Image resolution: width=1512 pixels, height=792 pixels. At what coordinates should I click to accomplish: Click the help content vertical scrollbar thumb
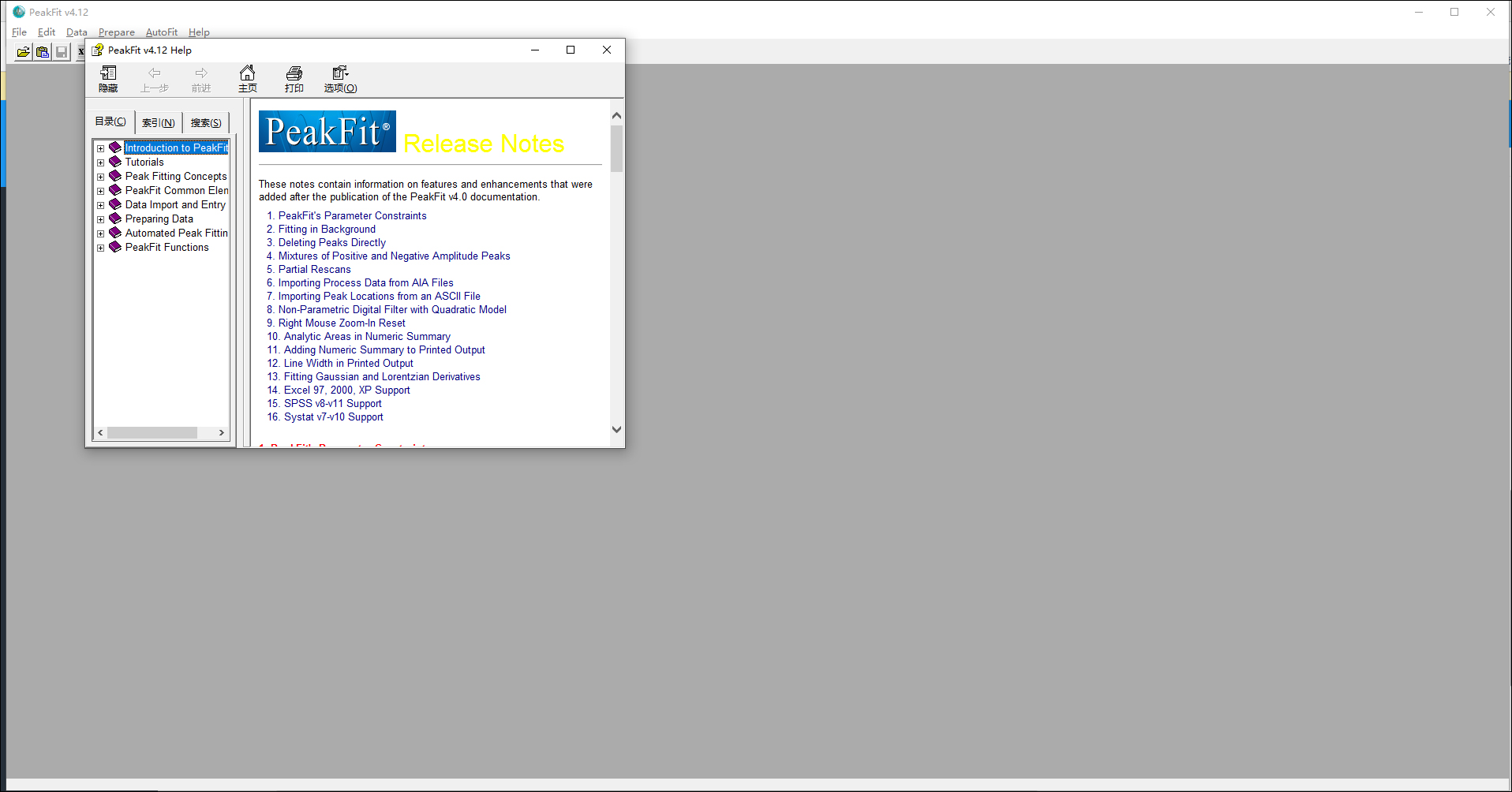pyautogui.click(x=617, y=148)
